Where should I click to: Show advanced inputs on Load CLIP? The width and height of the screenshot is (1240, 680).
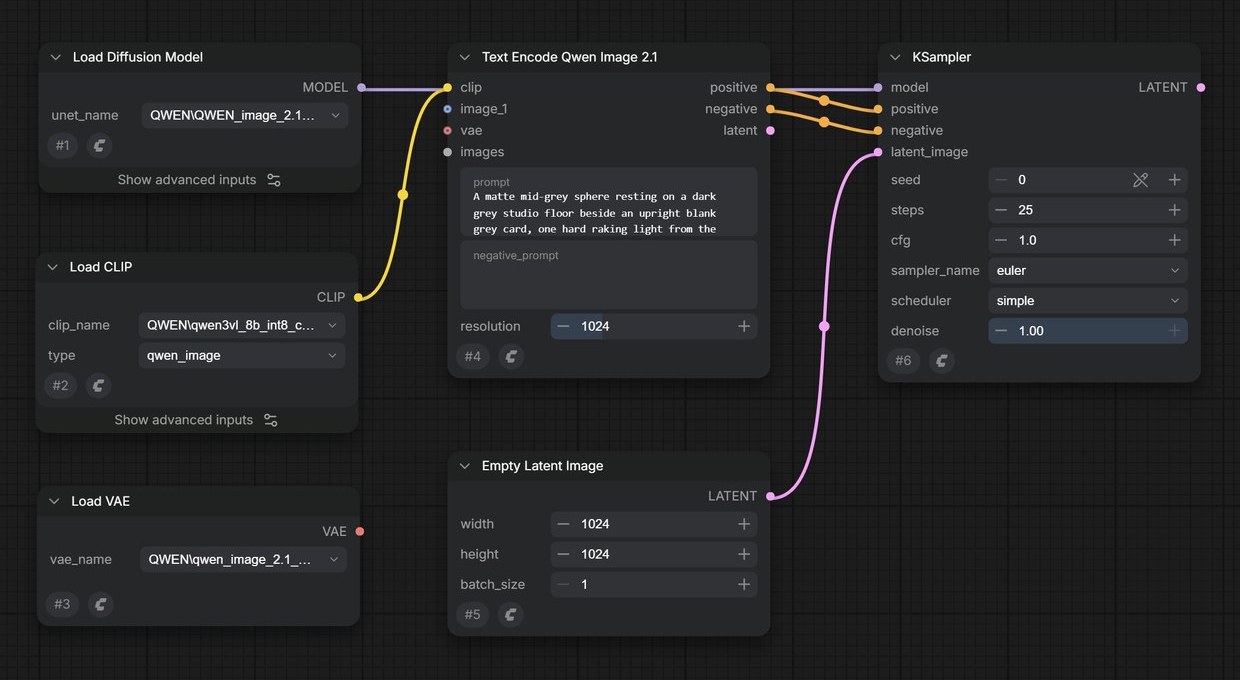196,420
